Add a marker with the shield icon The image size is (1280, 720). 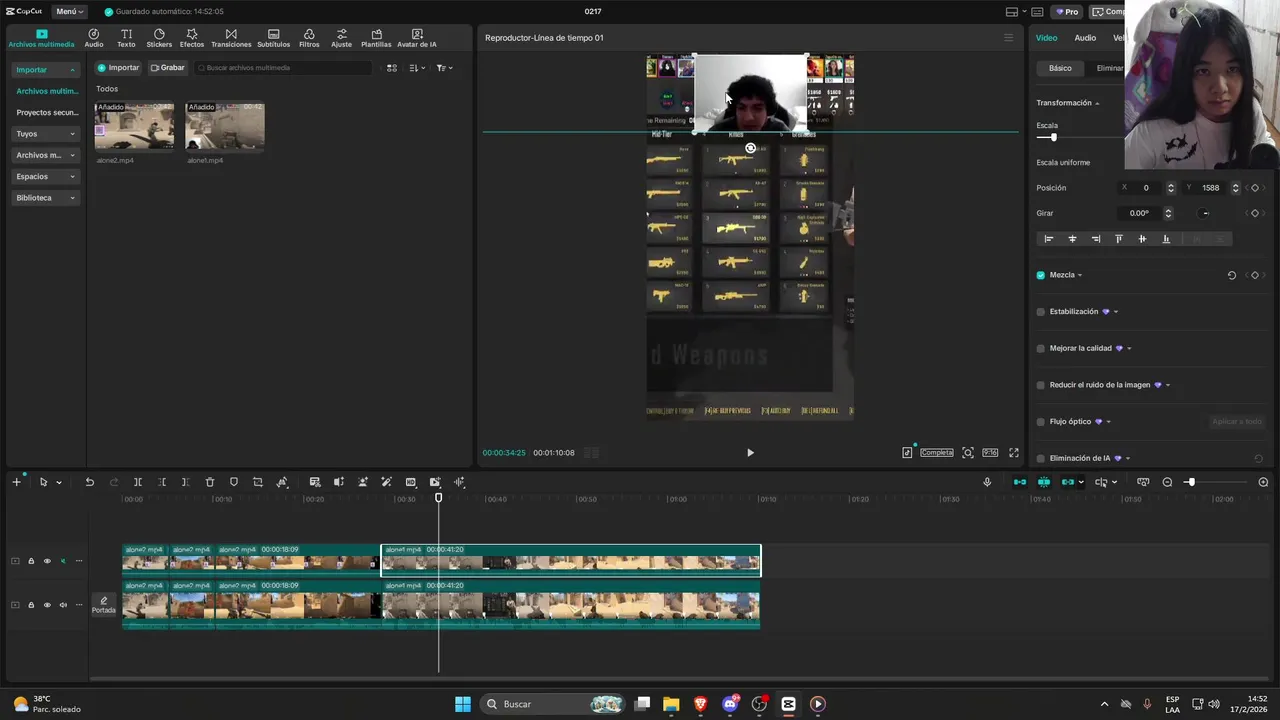pyautogui.click(x=234, y=482)
